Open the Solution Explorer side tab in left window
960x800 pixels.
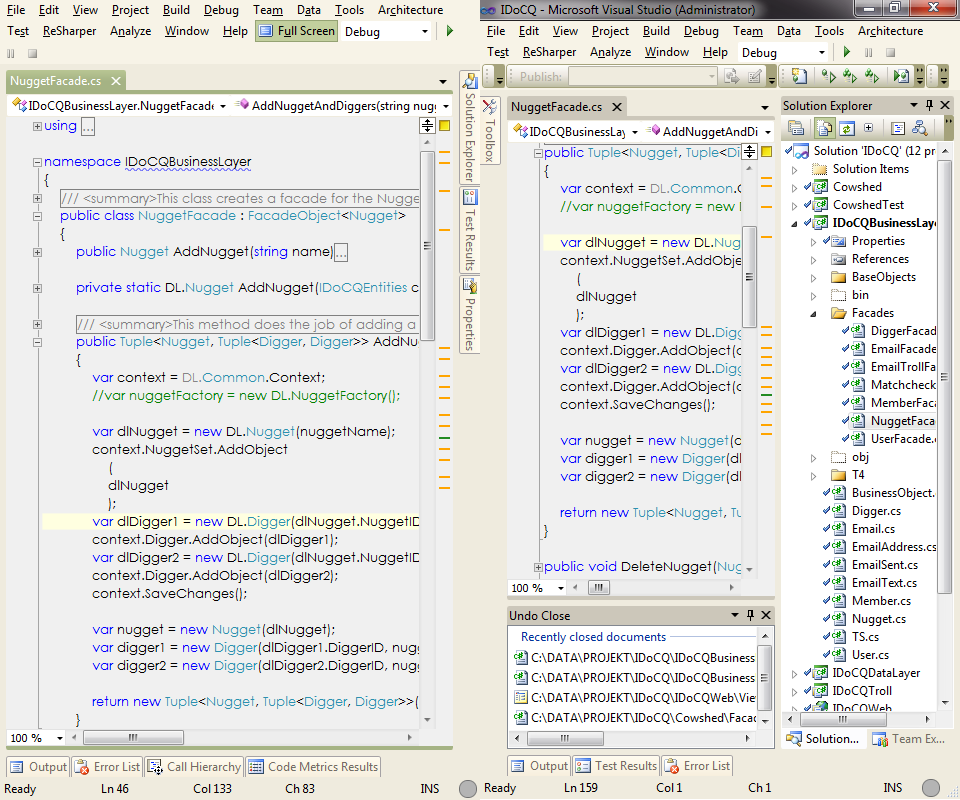(470, 127)
